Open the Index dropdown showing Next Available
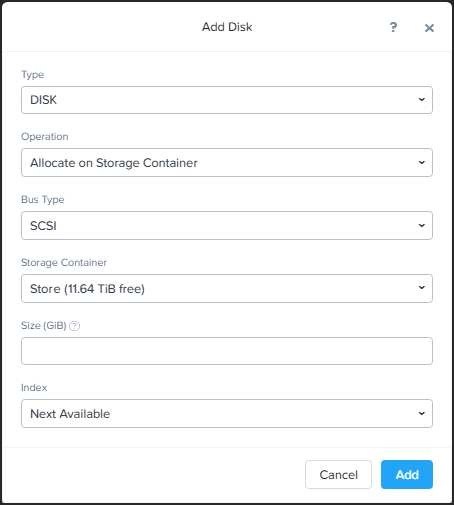The height and width of the screenshot is (505, 454). 227,414
